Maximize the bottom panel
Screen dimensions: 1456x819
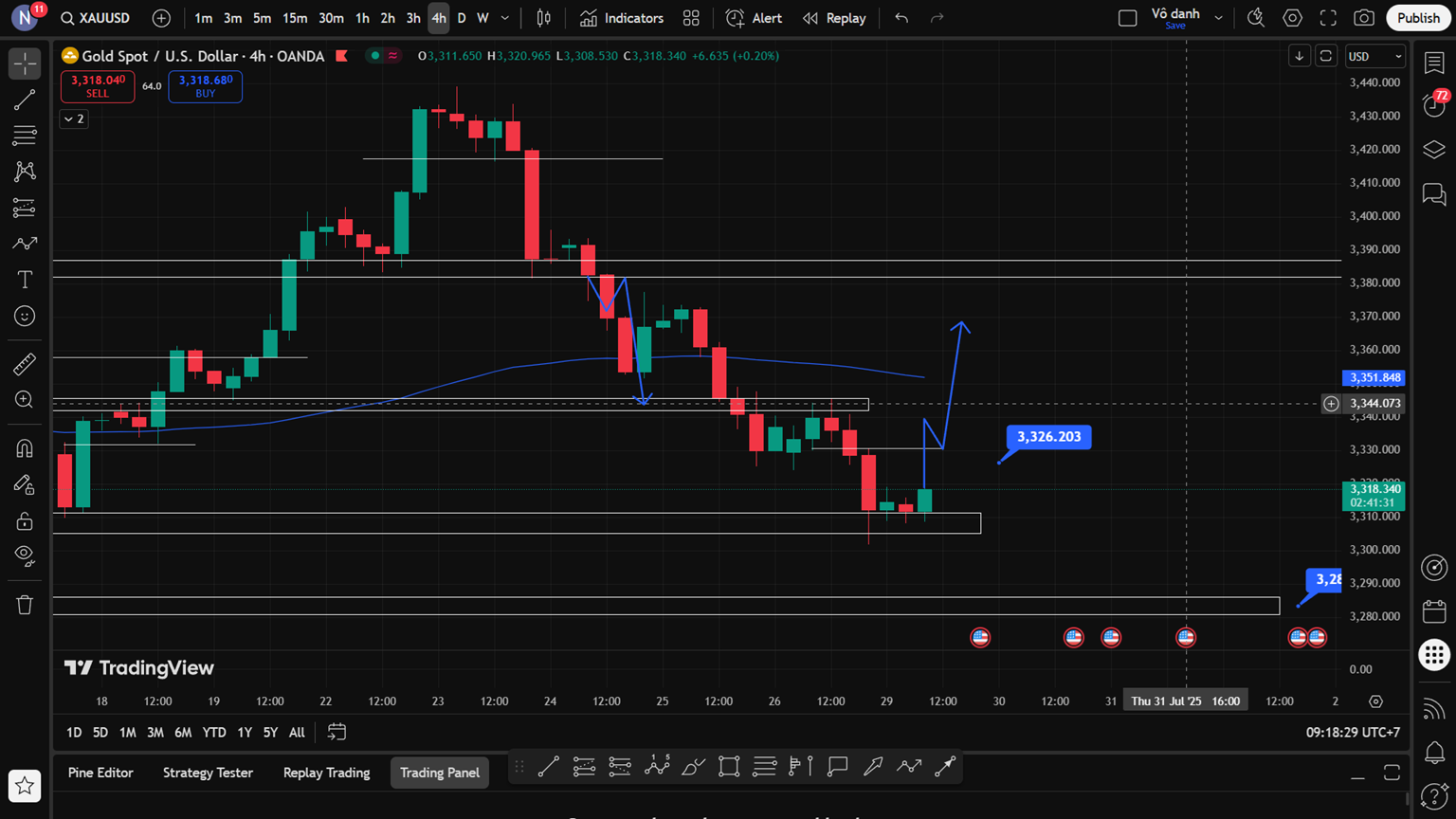coord(1392,773)
